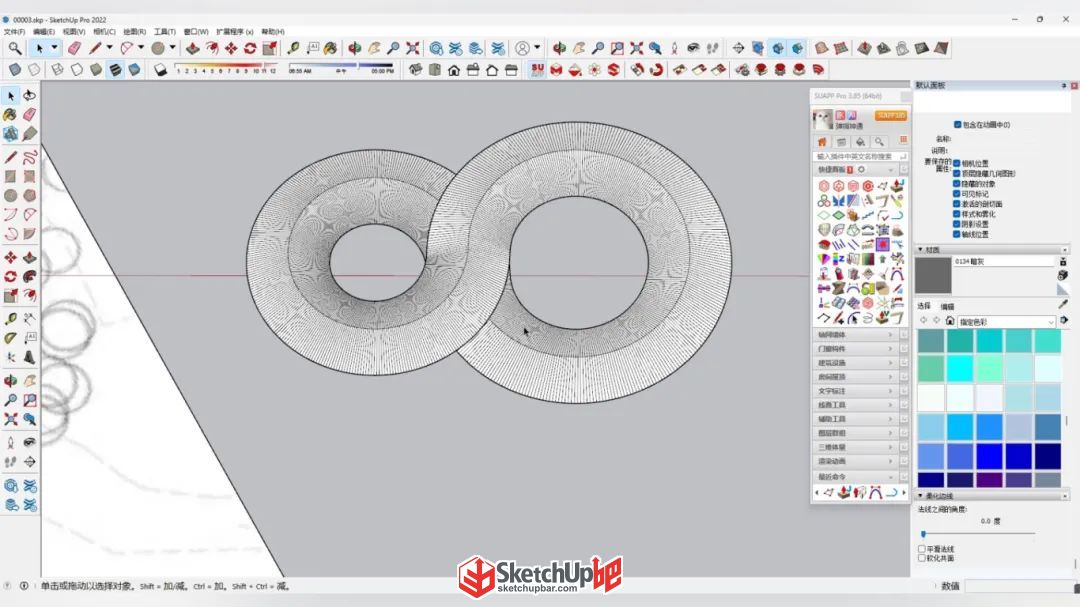Click the 渲染动画 SUAPP category button

point(855,462)
